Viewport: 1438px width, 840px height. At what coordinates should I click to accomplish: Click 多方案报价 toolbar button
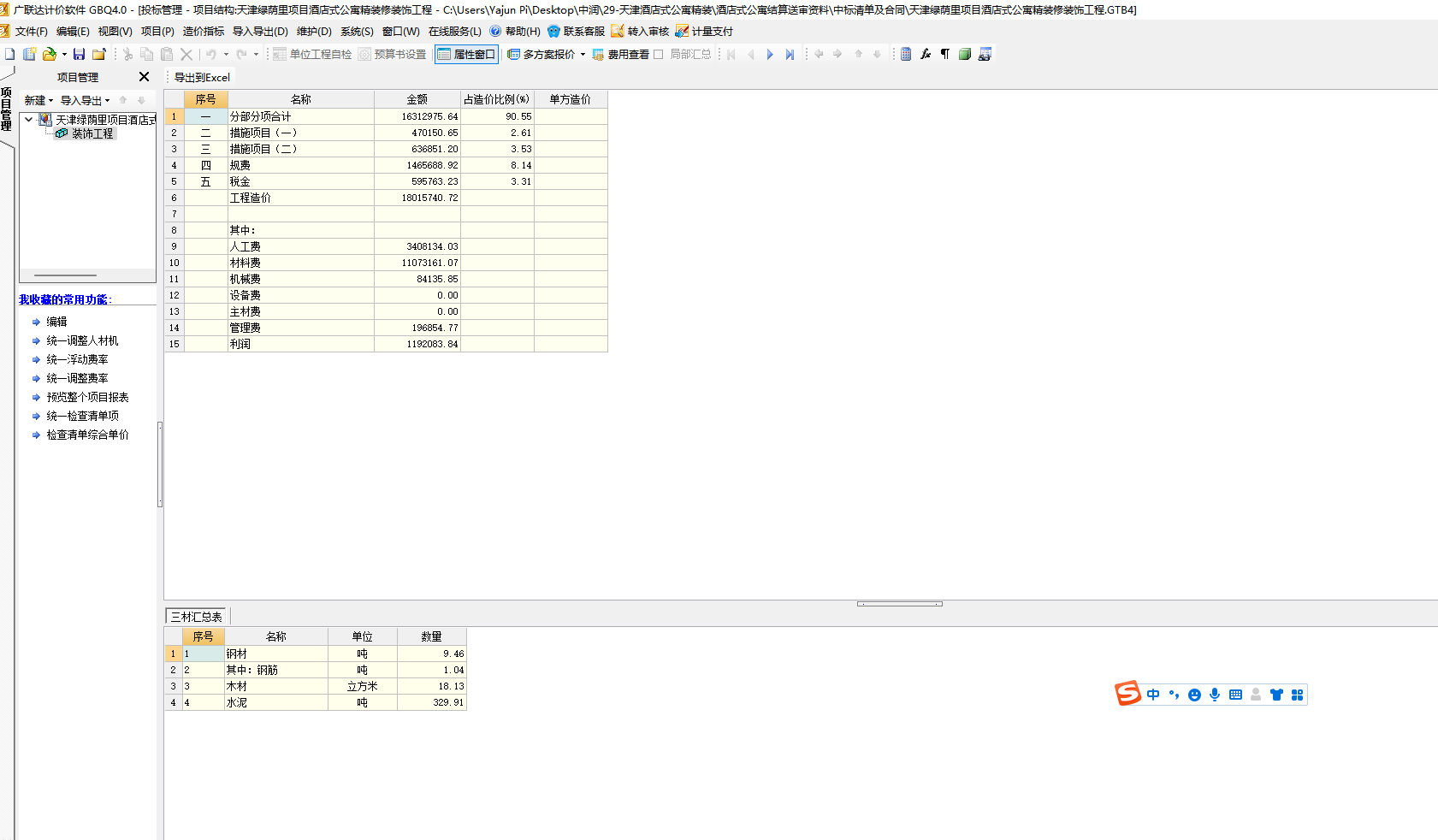tap(541, 54)
